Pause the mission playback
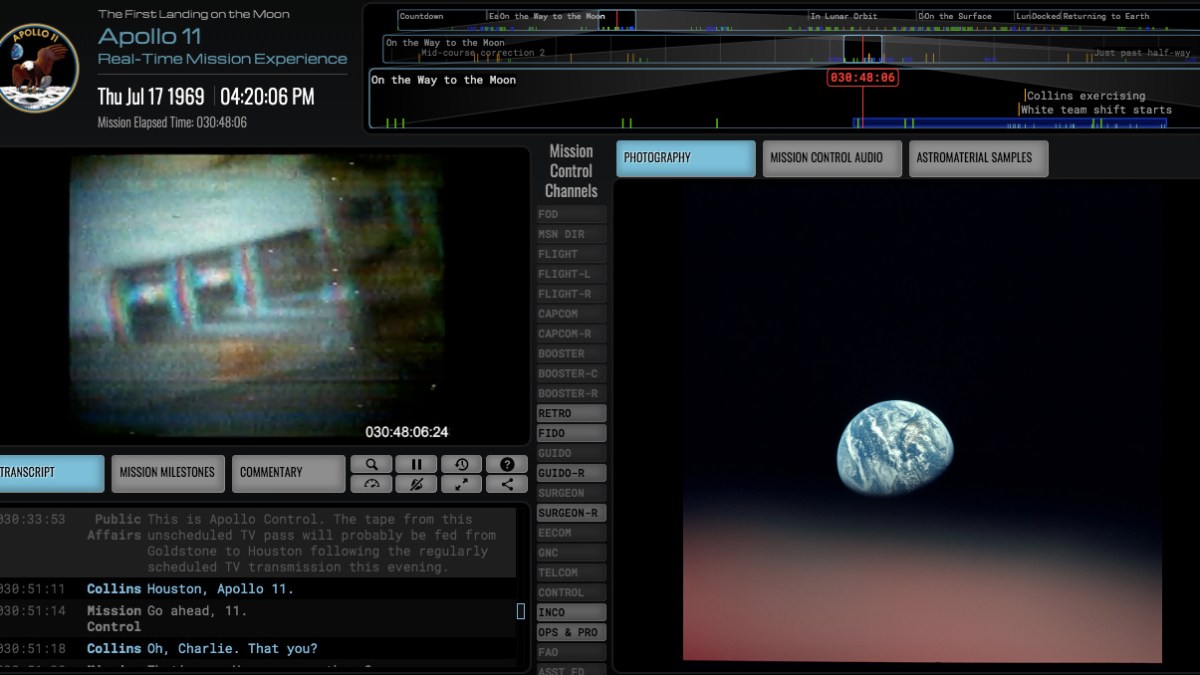This screenshot has height=675, width=1200. pyautogui.click(x=416, y=464)
